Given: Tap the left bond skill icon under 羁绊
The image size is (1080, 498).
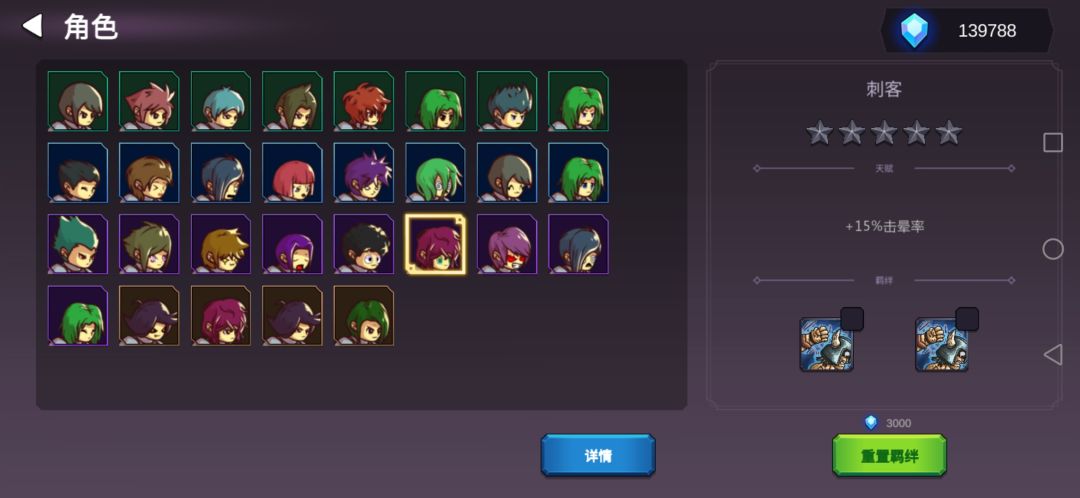Looking at the screenshot, I should tap(827, 344).
